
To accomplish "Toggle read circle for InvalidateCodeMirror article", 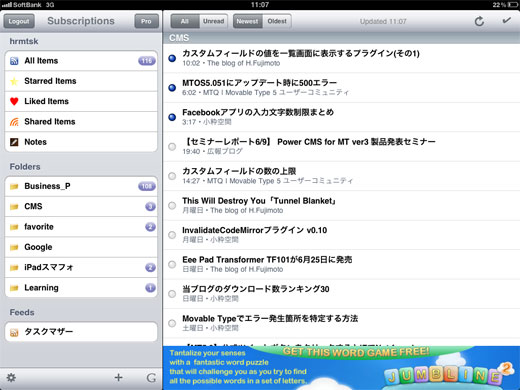I will (x=172, y=235).
